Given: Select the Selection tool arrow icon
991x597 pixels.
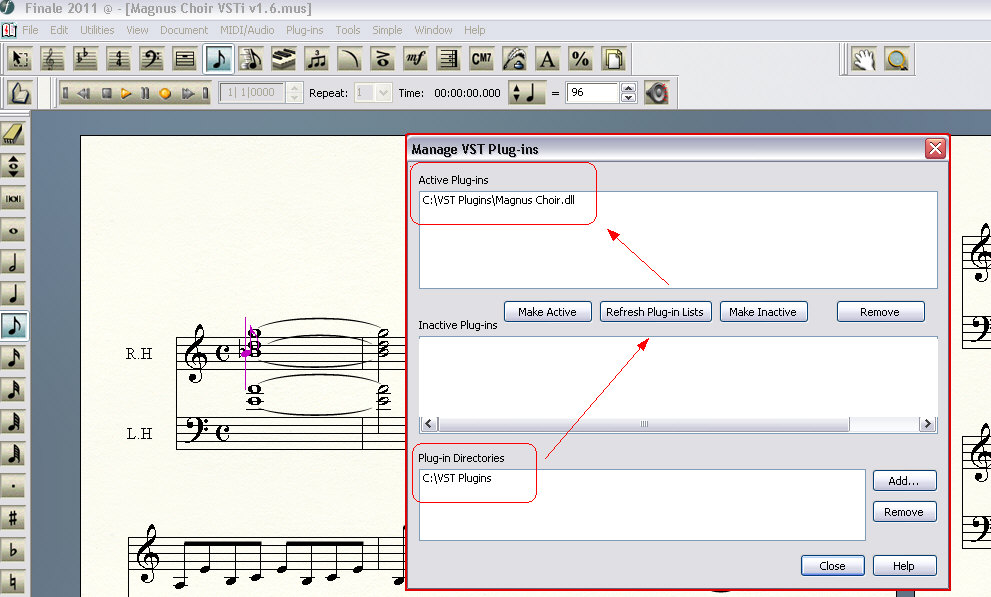Looking at the screenshot, I should click(20, 59).
